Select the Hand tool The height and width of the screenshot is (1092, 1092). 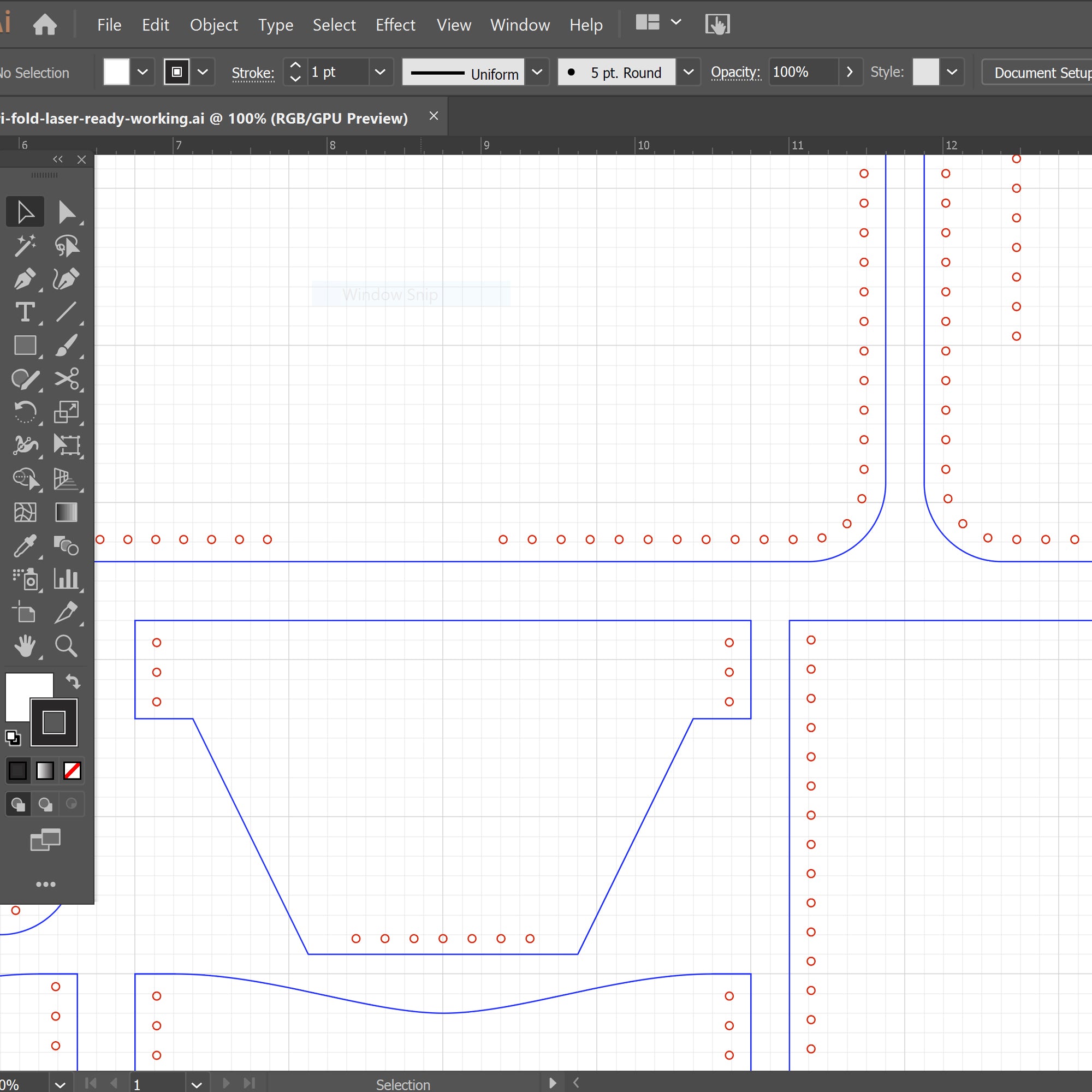point(25,645)
